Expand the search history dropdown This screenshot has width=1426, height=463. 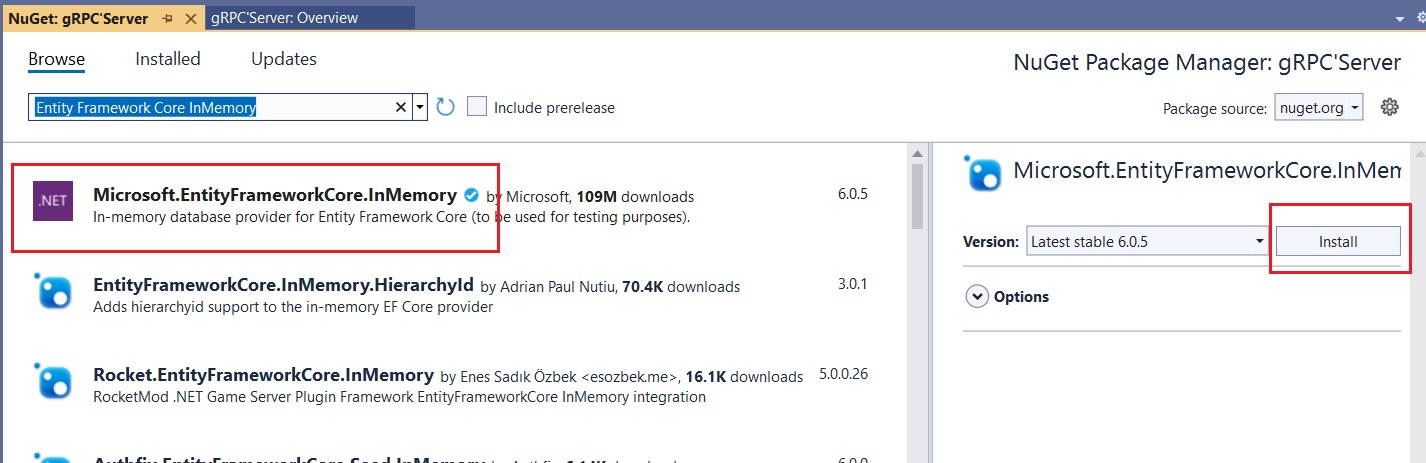tap(420, 107)
